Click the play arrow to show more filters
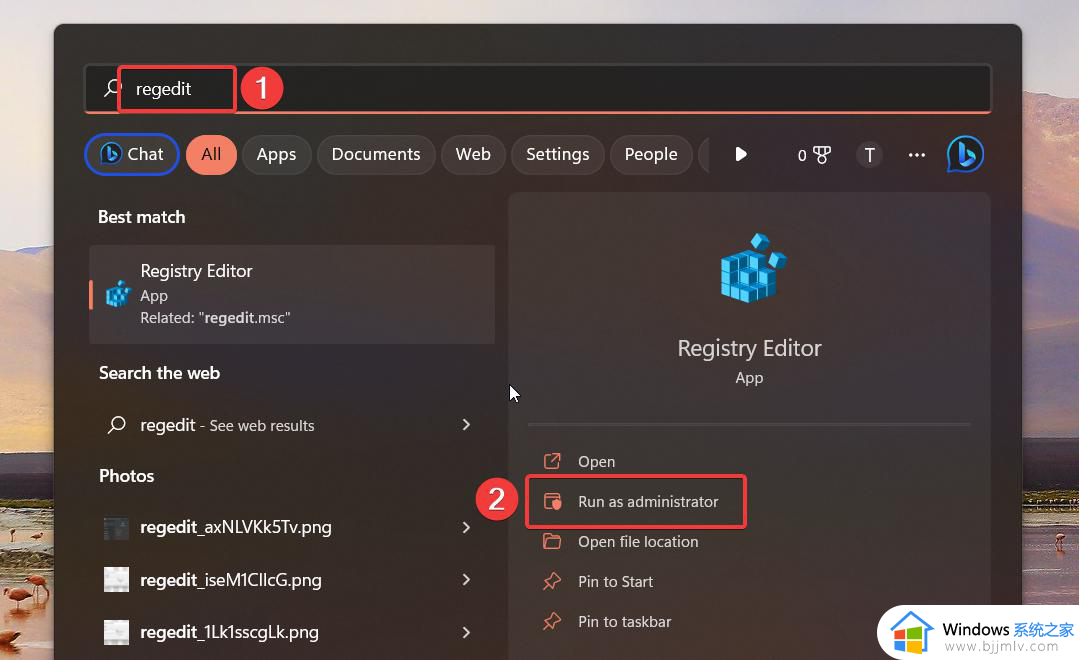Viewport: 1079px width, 660px height. (740, 154)
